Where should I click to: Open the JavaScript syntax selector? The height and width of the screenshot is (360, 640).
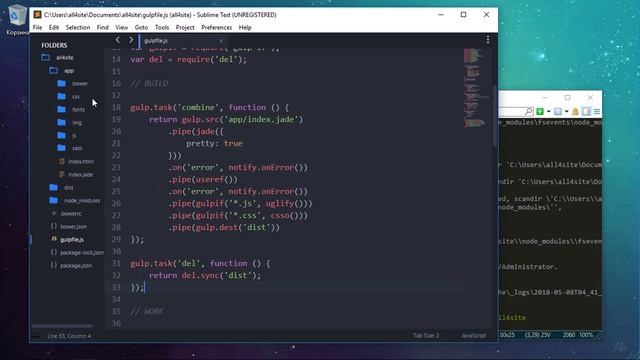473,336
